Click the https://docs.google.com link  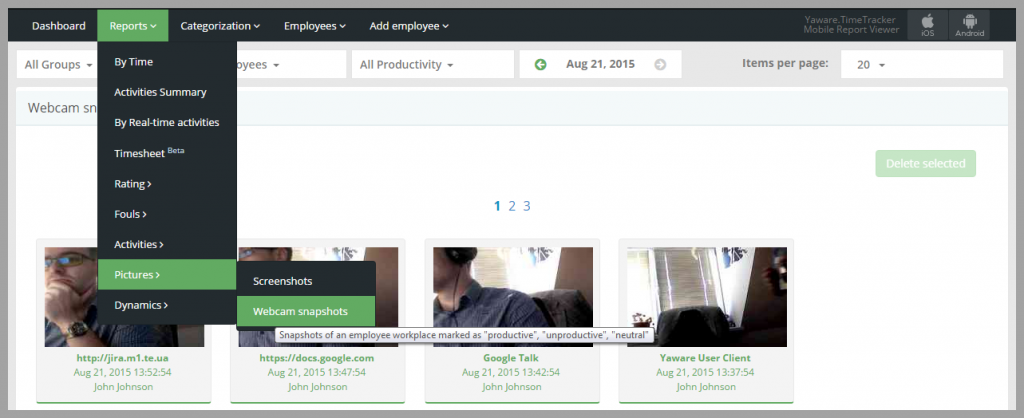click(x=317, y=358)
